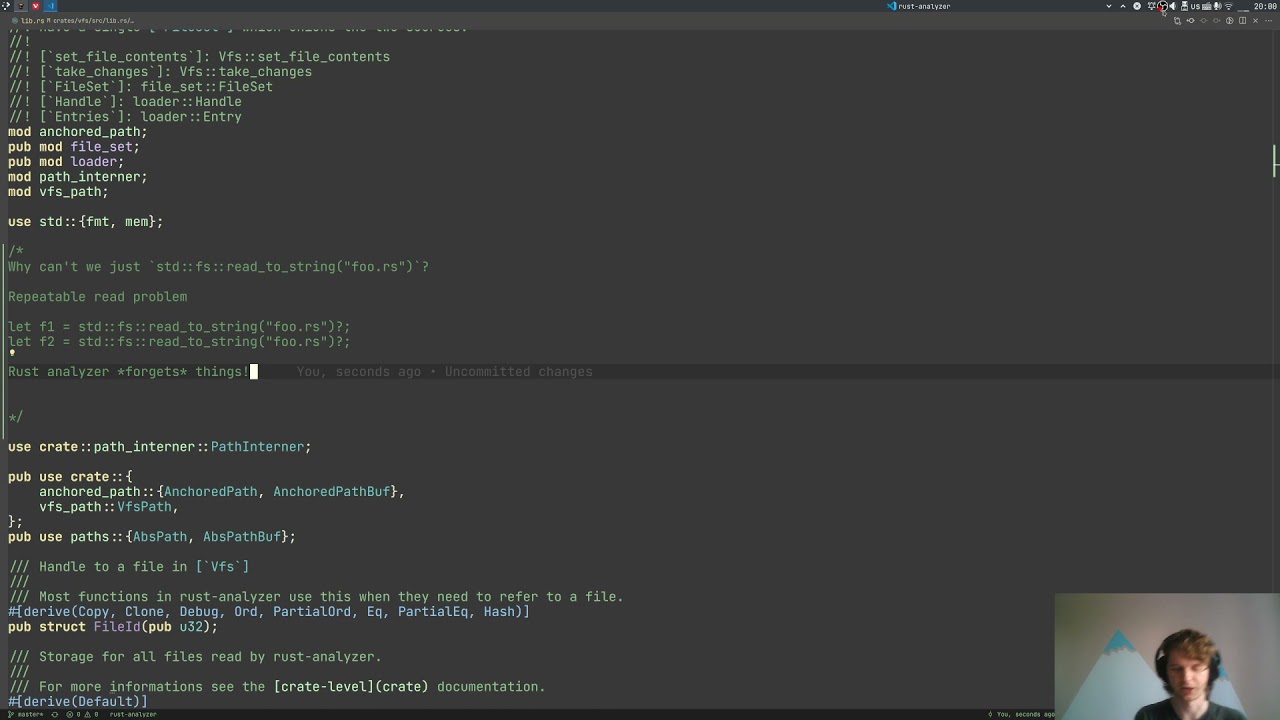Close window via the round X panel icon
This screenshot has width=1280, height=720.
click(1137, 6)
